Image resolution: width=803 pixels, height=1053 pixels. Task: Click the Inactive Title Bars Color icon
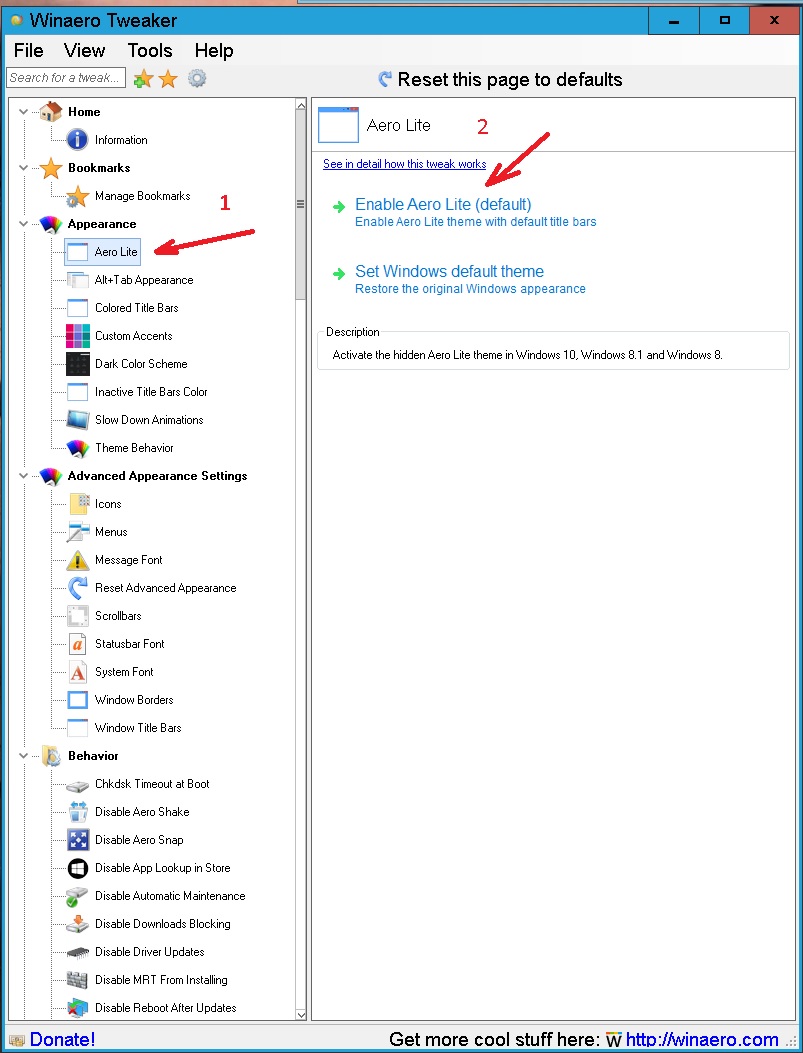click(78, 392)
